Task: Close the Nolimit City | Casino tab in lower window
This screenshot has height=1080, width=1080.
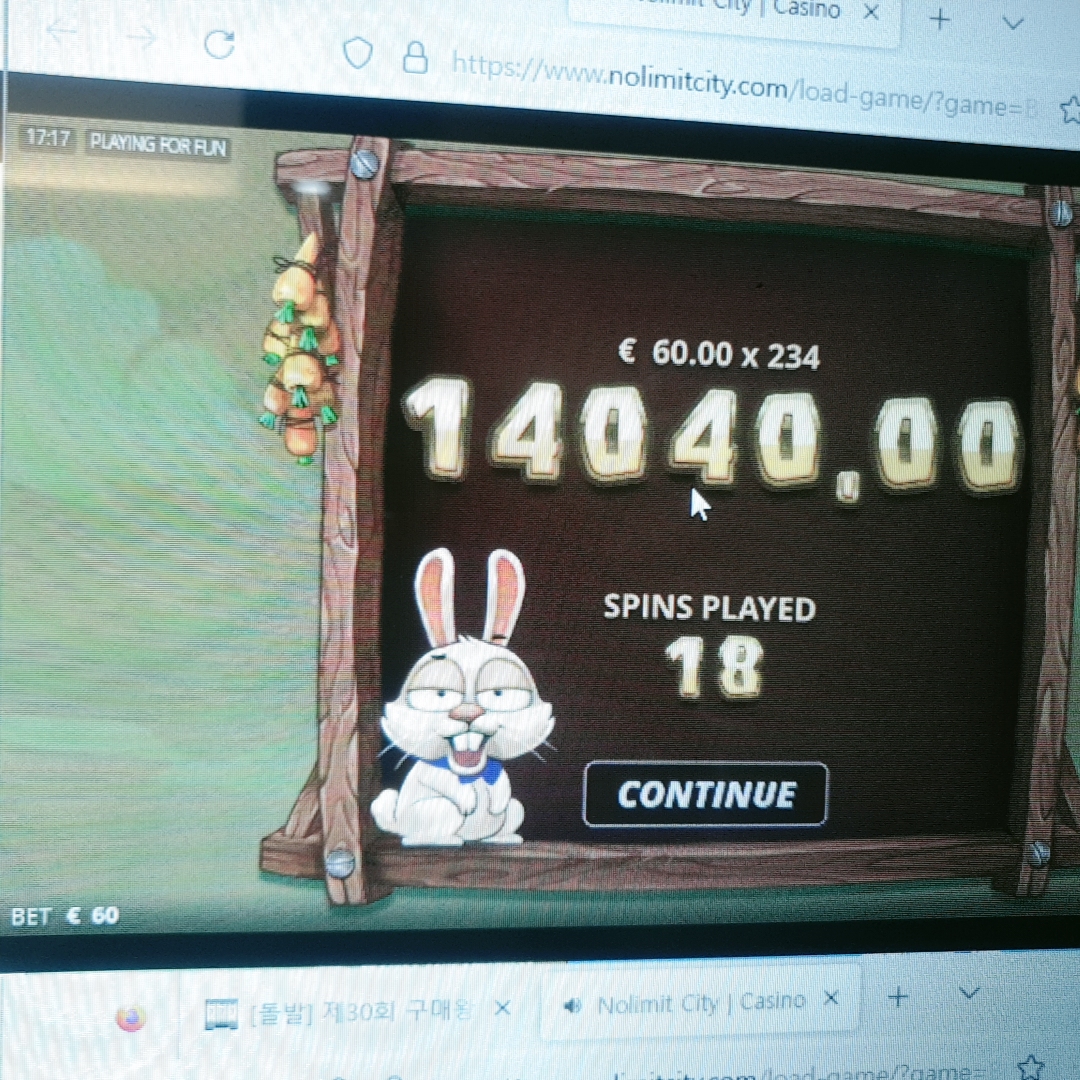Action: (831, 998)
